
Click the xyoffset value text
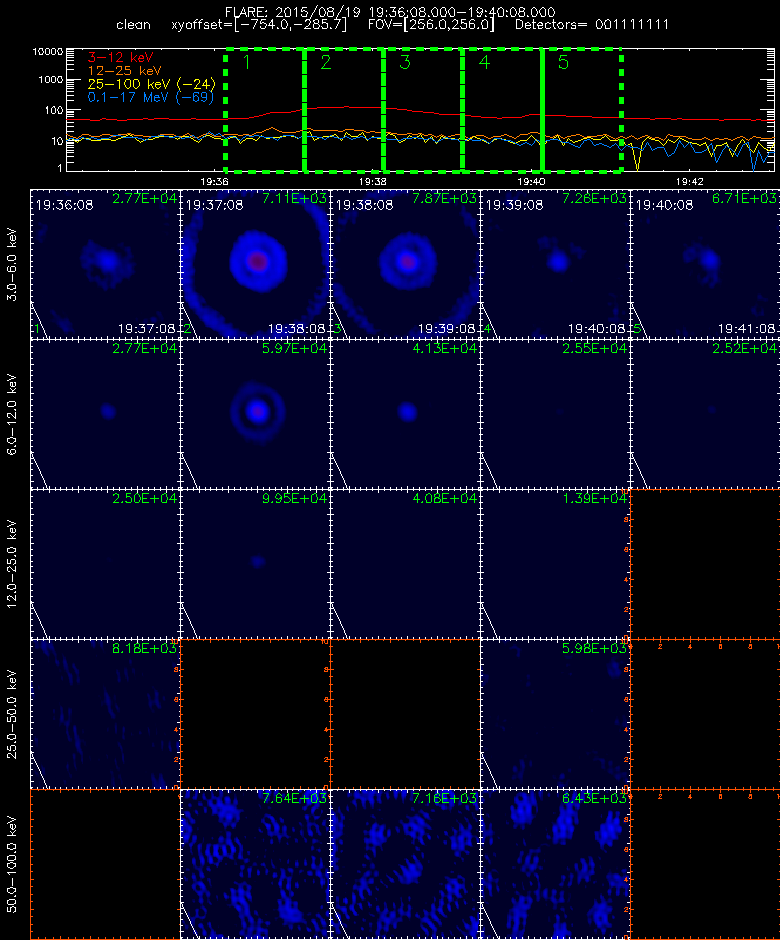point(259,25)
